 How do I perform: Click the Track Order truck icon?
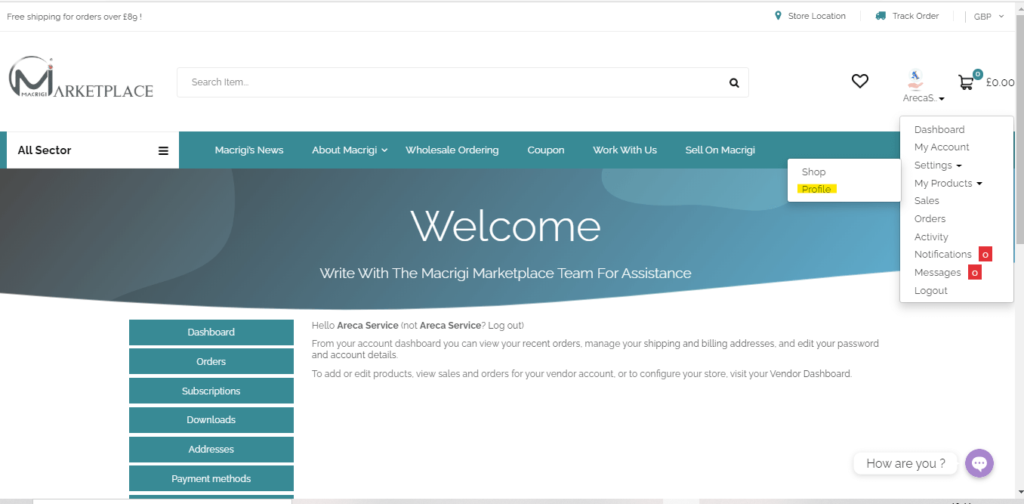[x=881, y=16]
